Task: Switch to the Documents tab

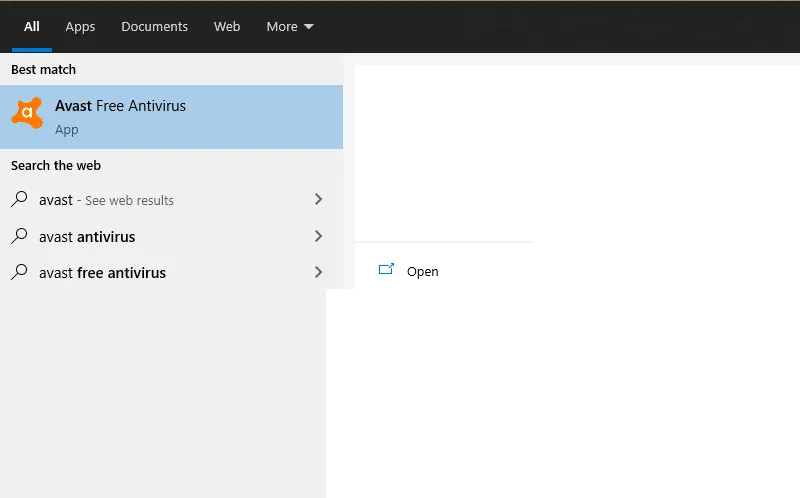Action: tap(154, 27)
